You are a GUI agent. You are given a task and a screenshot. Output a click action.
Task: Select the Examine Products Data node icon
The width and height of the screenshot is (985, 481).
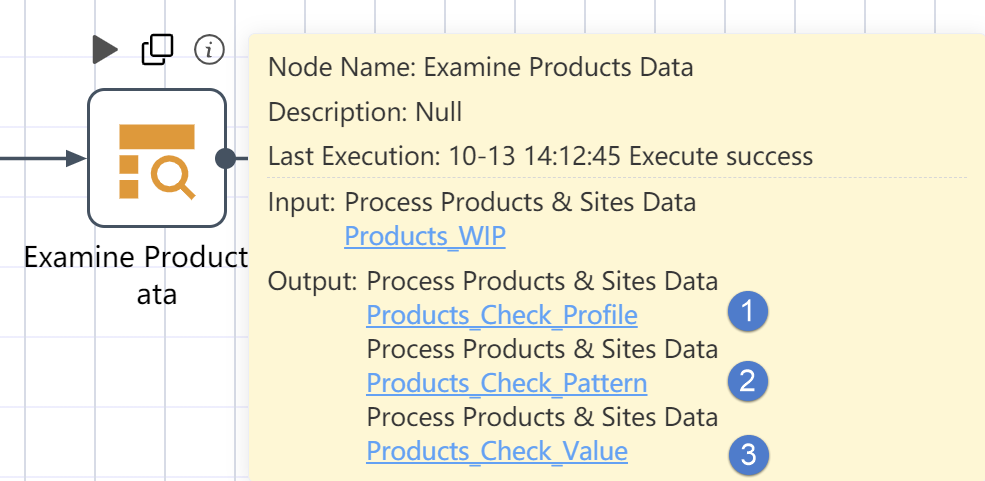tap(156, 158)
